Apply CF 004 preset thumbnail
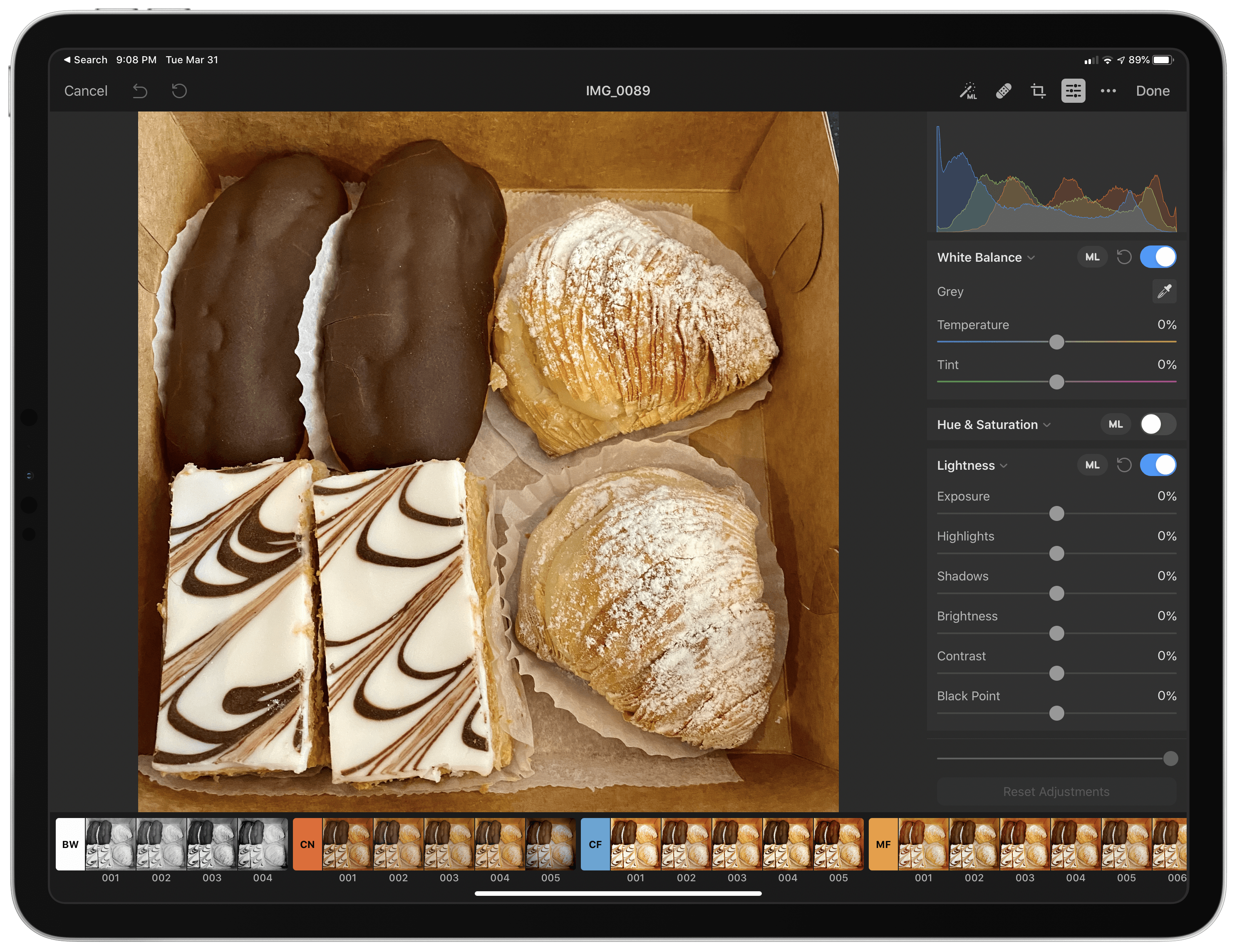The image size is (1237, 952). (x=788, y=844)
